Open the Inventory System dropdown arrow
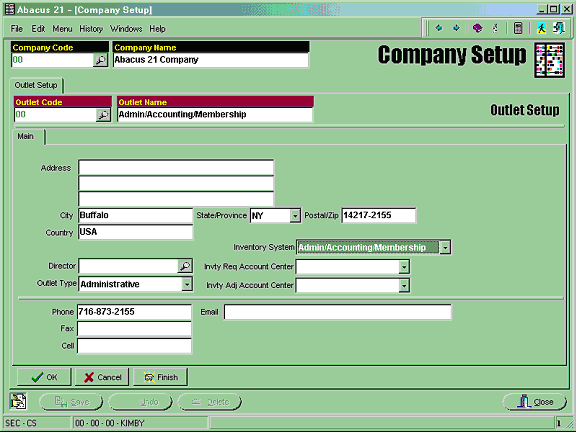The image size is (576, 432). (x=445, y=248)
